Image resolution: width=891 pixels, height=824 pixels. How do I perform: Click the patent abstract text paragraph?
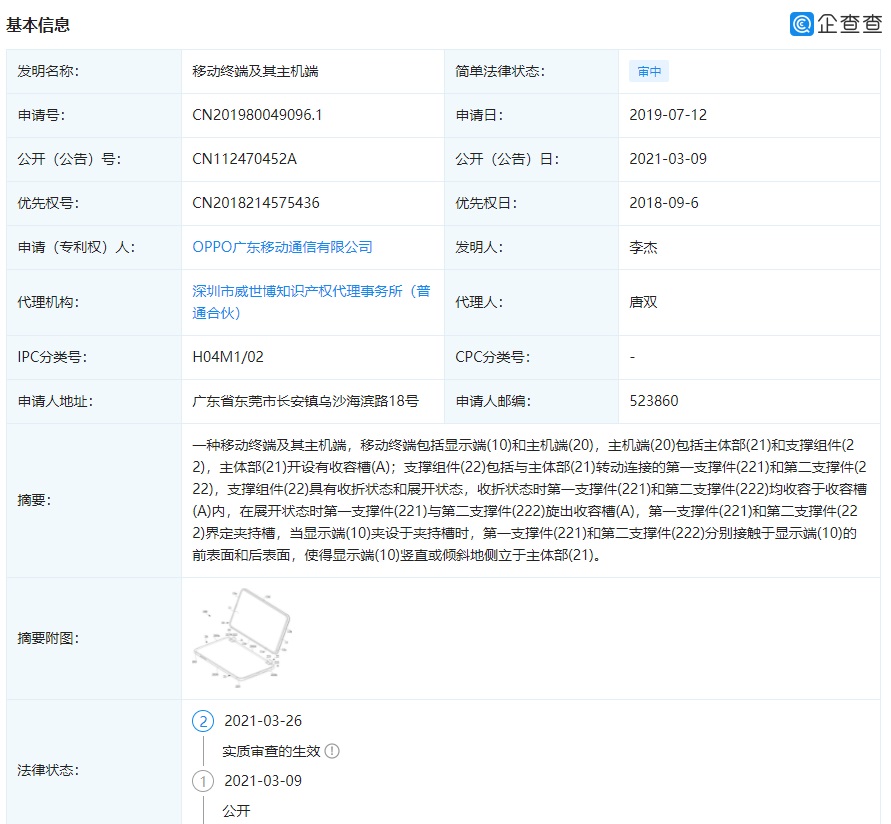(x=525, y=500)
